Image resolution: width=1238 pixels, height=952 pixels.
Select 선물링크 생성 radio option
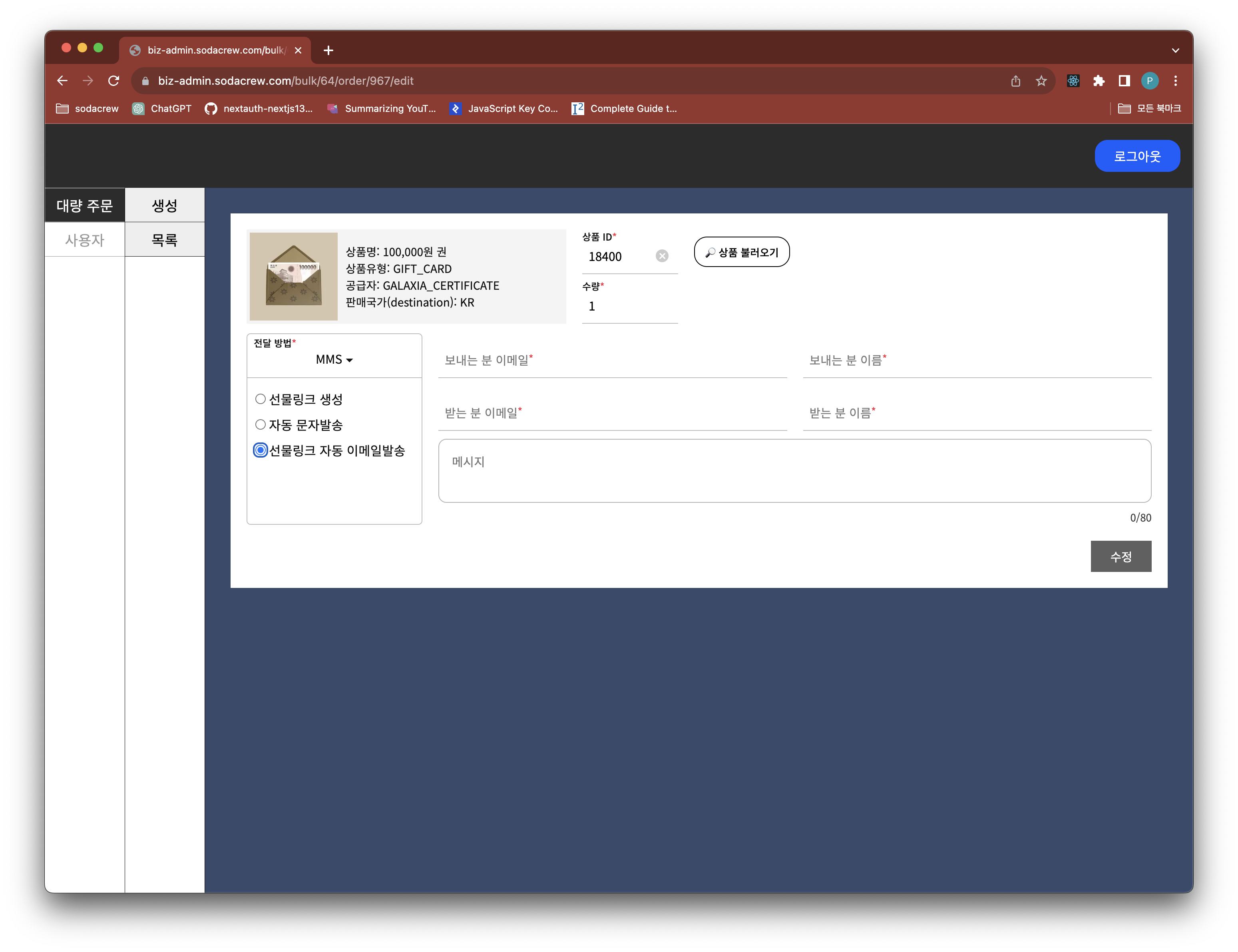click(x=261, y=399)
